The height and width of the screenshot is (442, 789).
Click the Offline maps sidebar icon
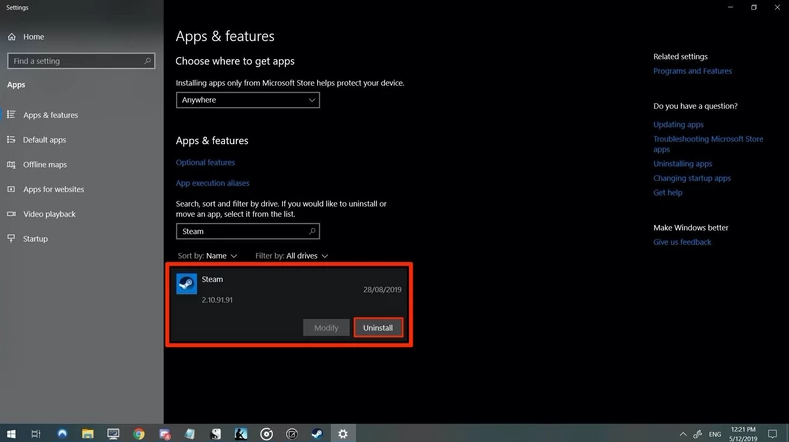(11, 164)
